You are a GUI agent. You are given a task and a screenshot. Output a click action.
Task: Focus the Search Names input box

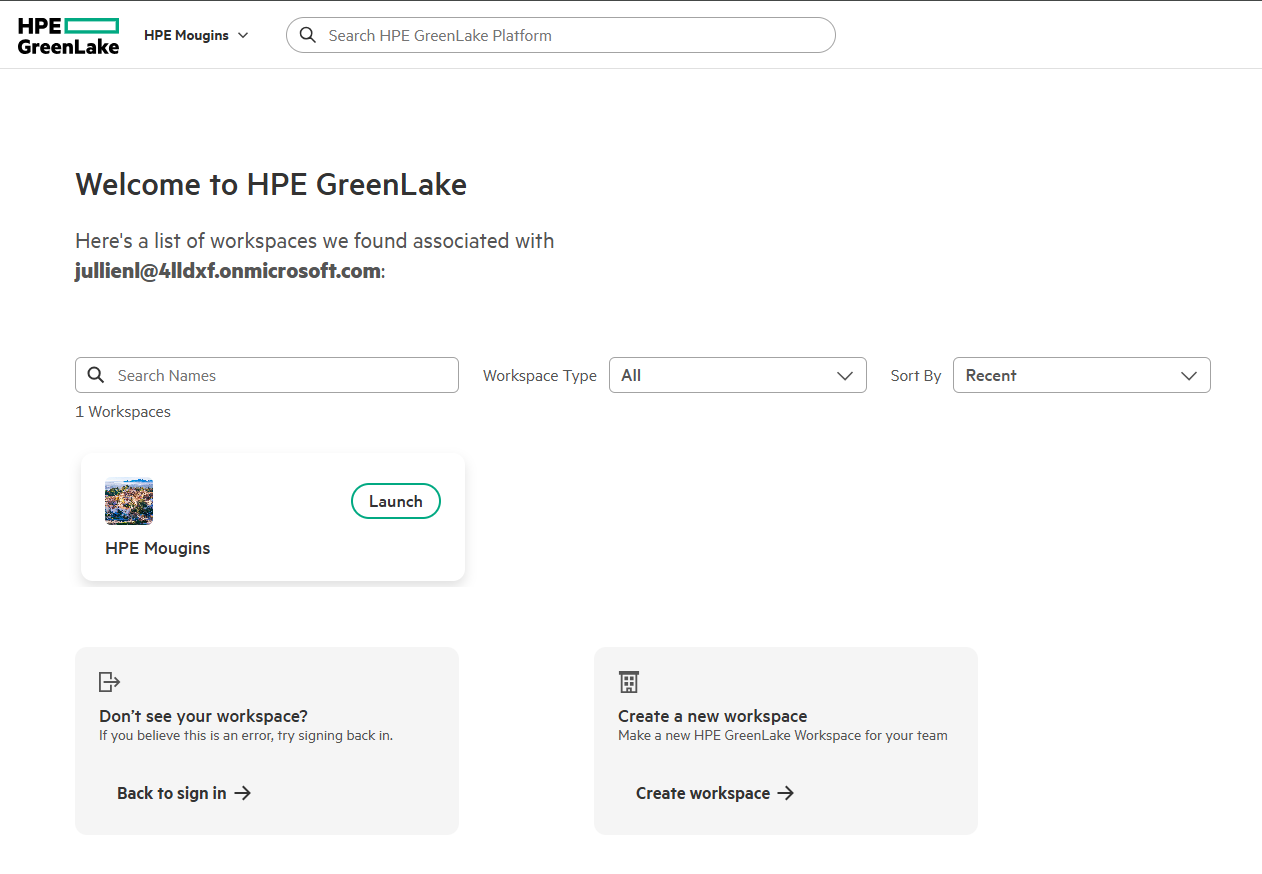click(280, 375)
